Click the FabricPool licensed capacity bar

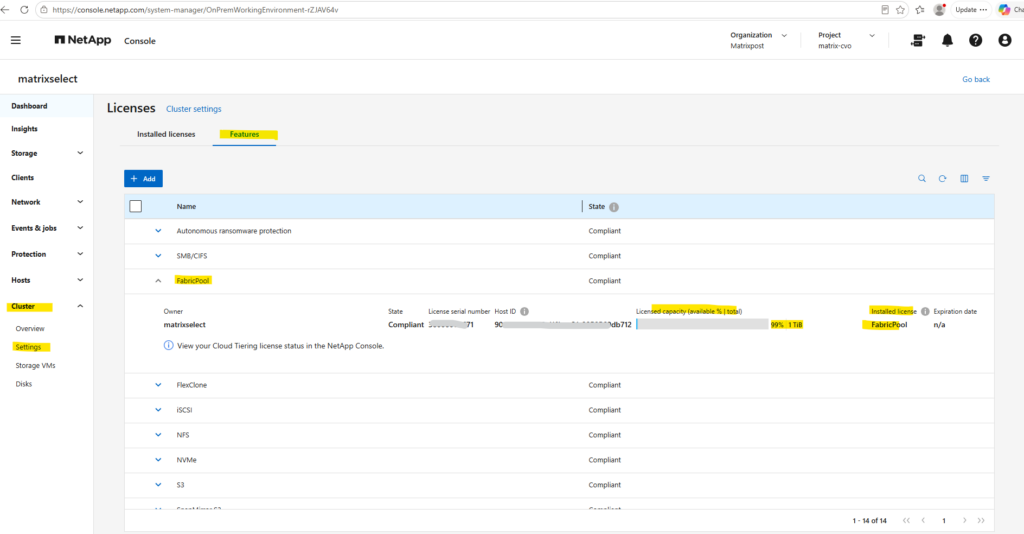click(x=702, y=324)
